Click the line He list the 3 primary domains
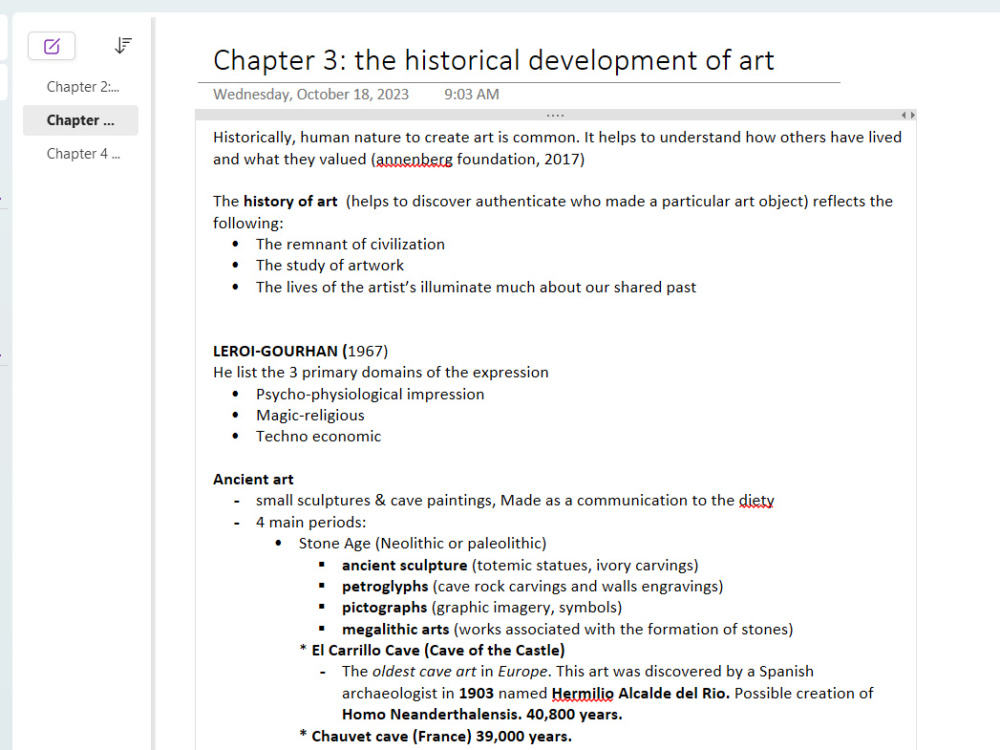Viewport: 1000px width, 750px height. (x=381, y=372)
